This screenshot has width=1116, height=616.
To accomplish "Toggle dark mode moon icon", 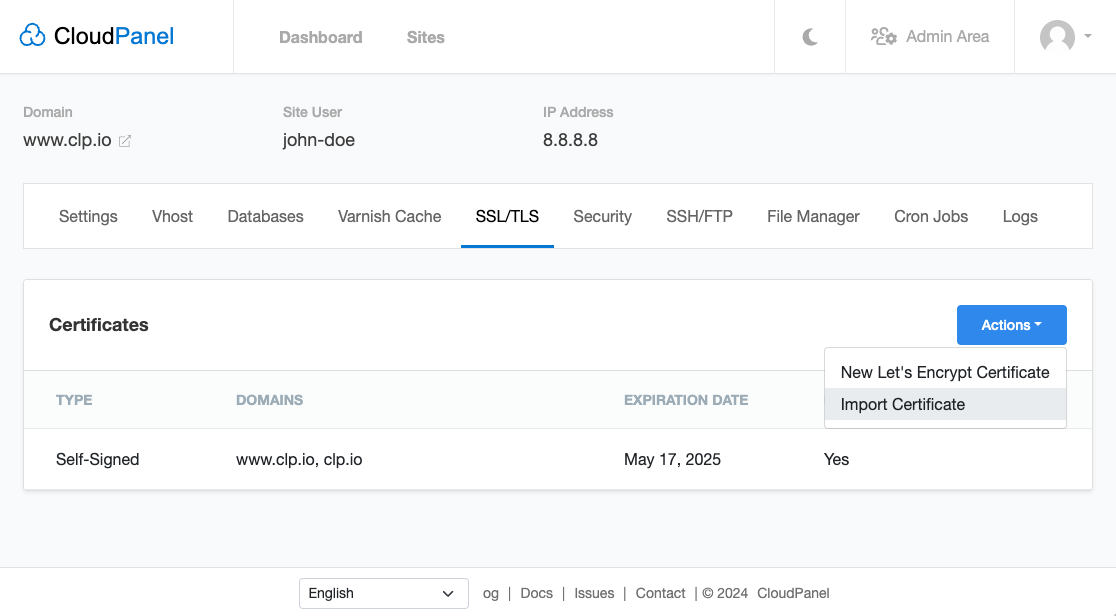I will 810,37.
